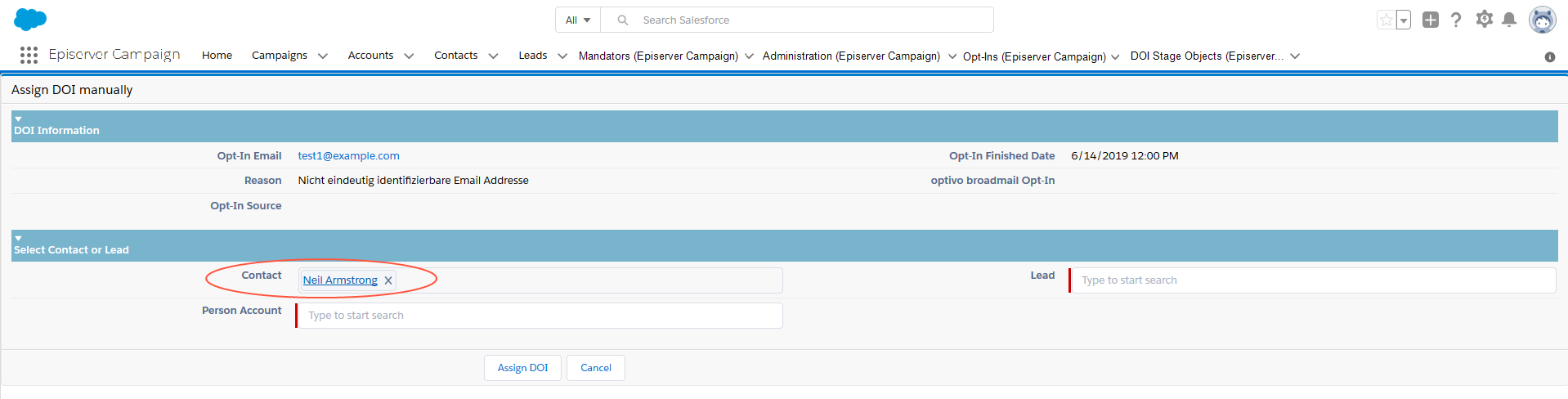Open the Help question mark icon
1568x399 pixels.
click(1456, 20)
